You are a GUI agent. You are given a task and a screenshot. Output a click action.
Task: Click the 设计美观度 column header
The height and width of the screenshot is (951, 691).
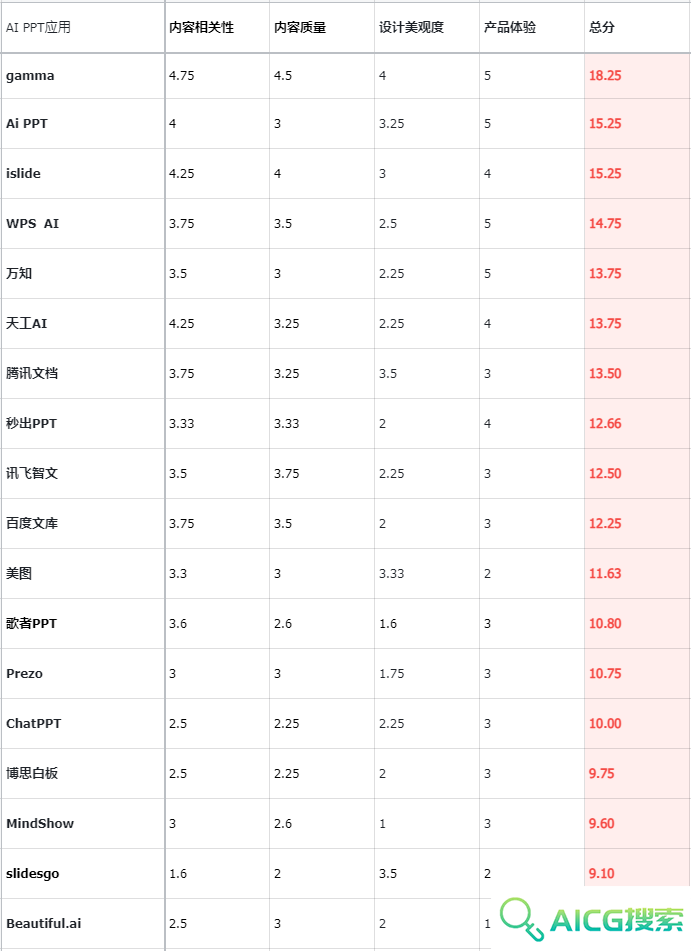point(411,27)
